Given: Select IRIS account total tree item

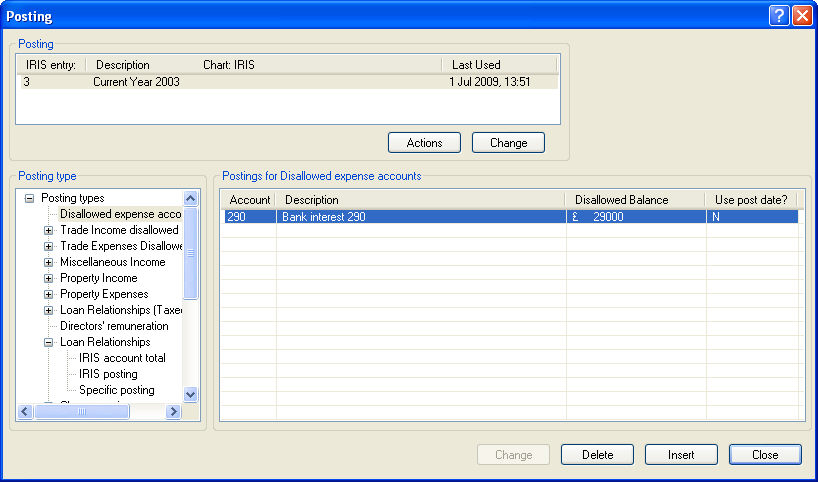Looking at the screenshot, I should tap(122, 358).
